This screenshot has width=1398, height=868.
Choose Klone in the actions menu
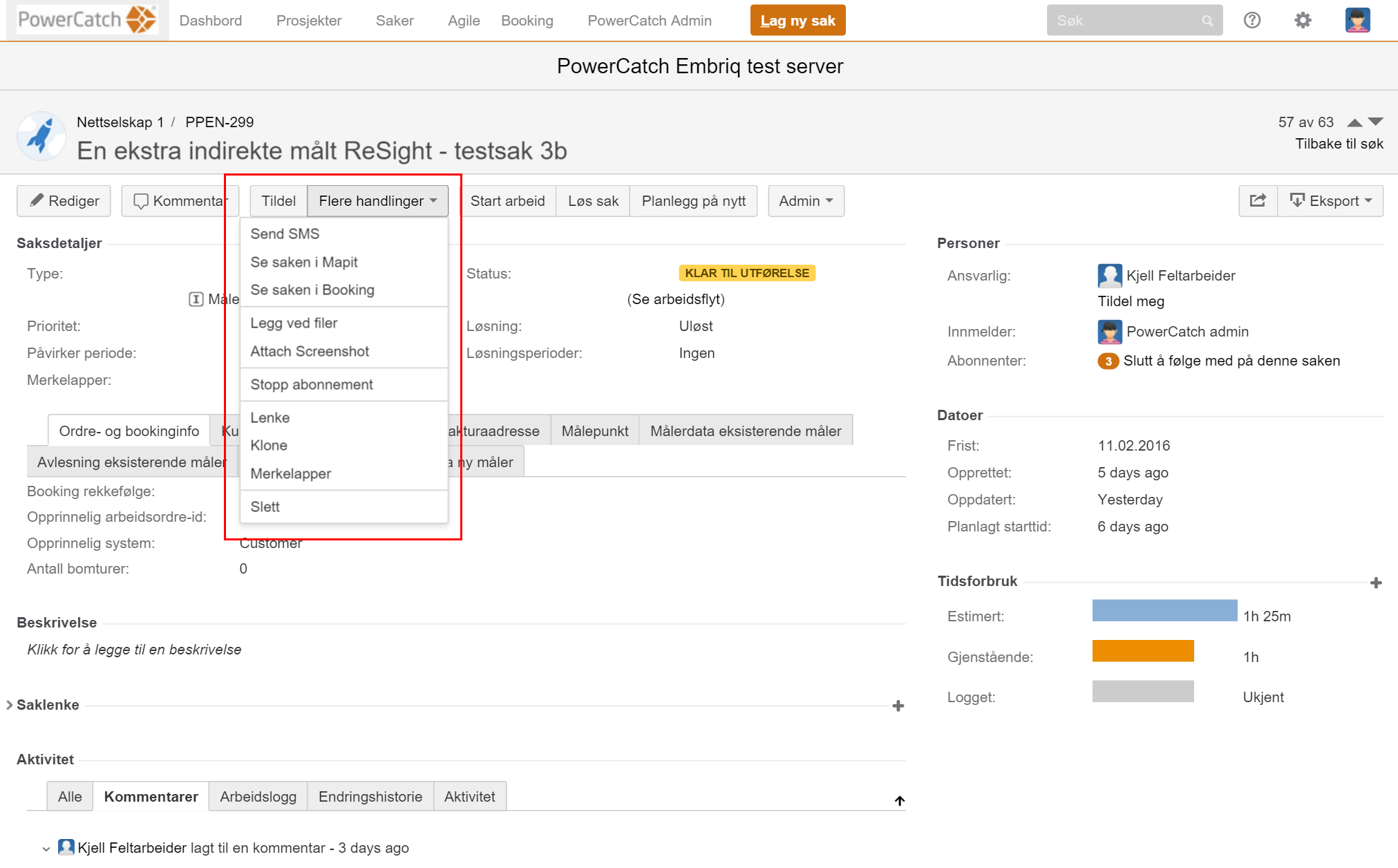[269, 445]
